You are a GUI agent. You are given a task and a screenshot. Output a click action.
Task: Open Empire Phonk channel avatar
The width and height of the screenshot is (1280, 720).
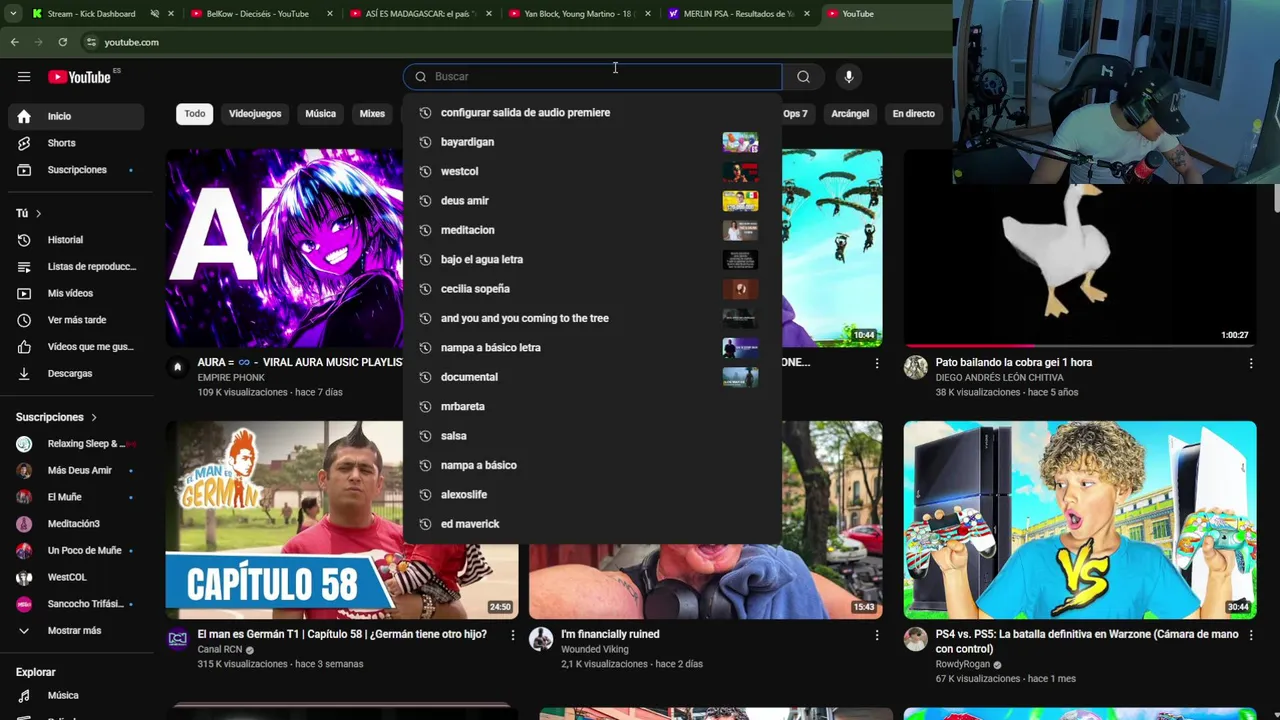[177, 367]
